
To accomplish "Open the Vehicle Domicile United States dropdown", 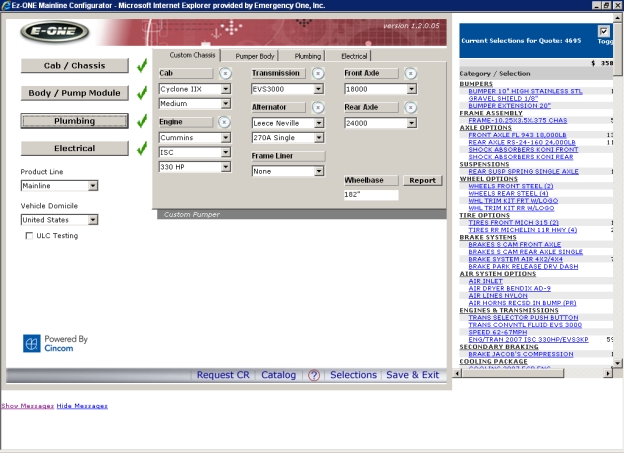I will (x=93, y=220).
